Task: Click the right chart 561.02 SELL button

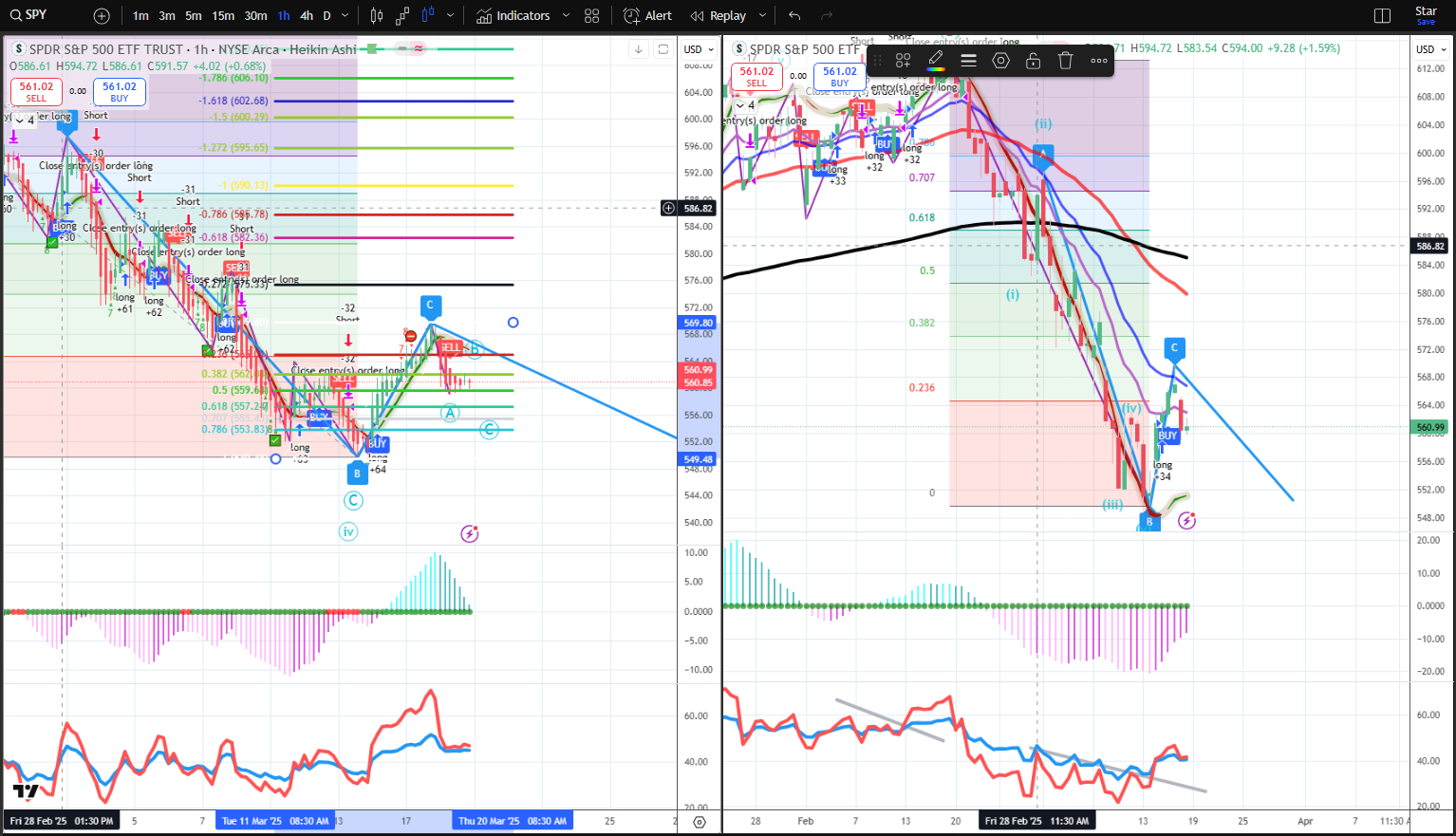Action: point(756,76)
